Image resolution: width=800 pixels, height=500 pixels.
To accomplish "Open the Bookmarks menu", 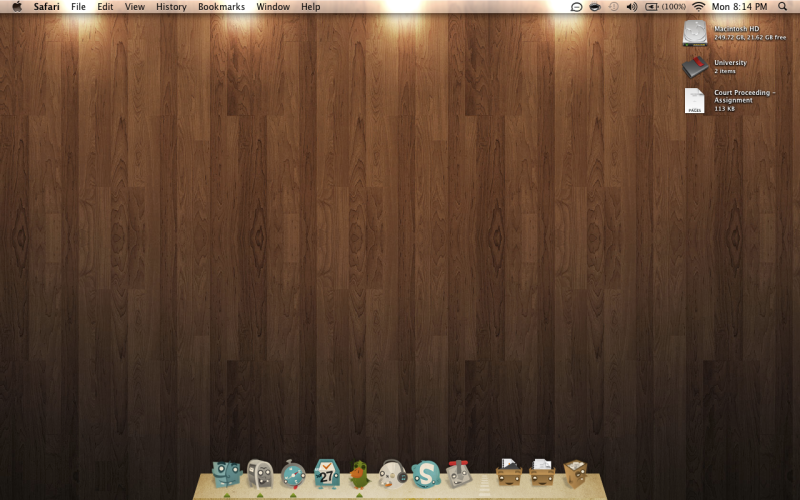I will [x=221, y=7].
